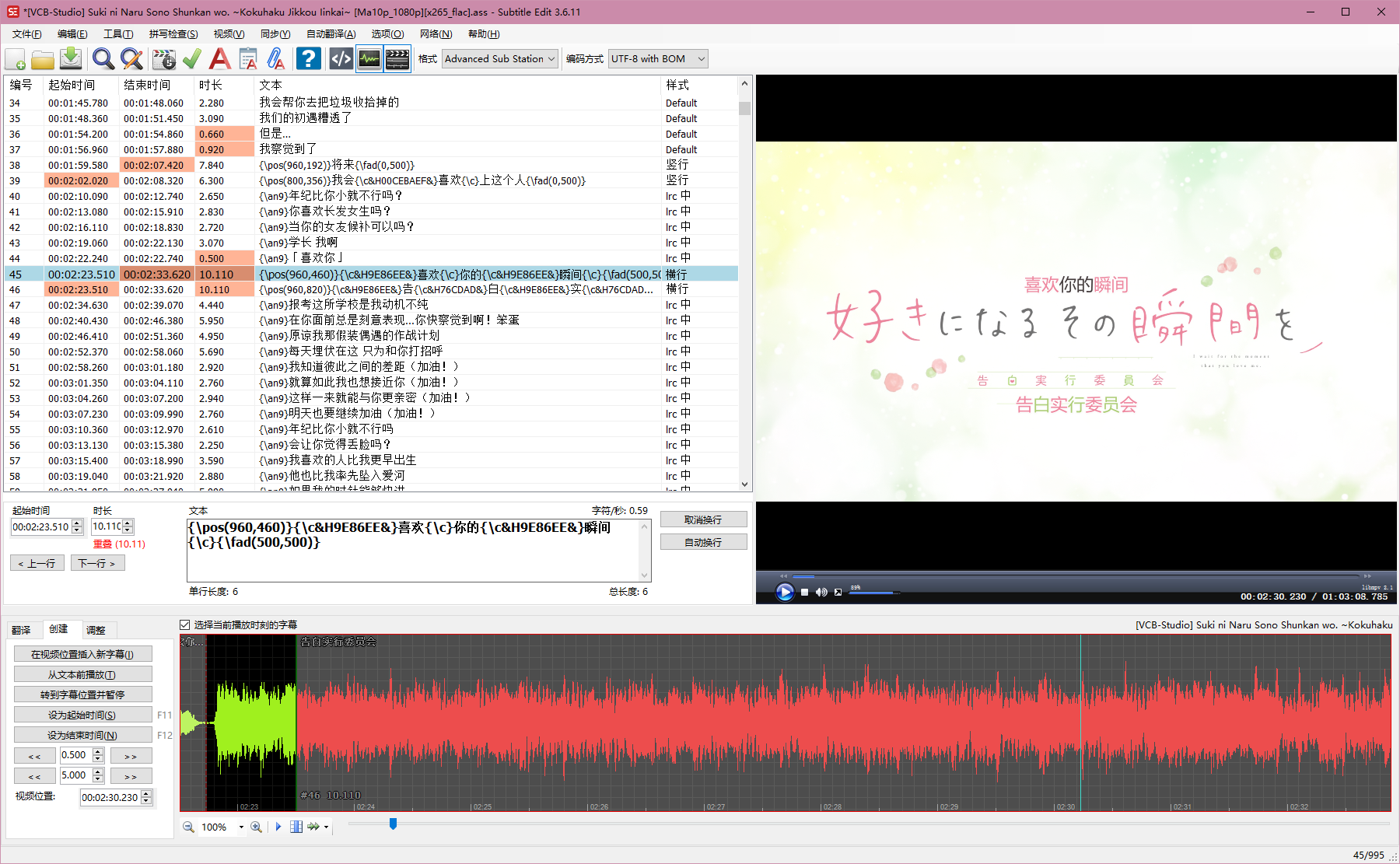The height and width of the screenshot is (864, 1400).
Task: Increase the 5.000 seconds stepper
Action: point(98,772)
